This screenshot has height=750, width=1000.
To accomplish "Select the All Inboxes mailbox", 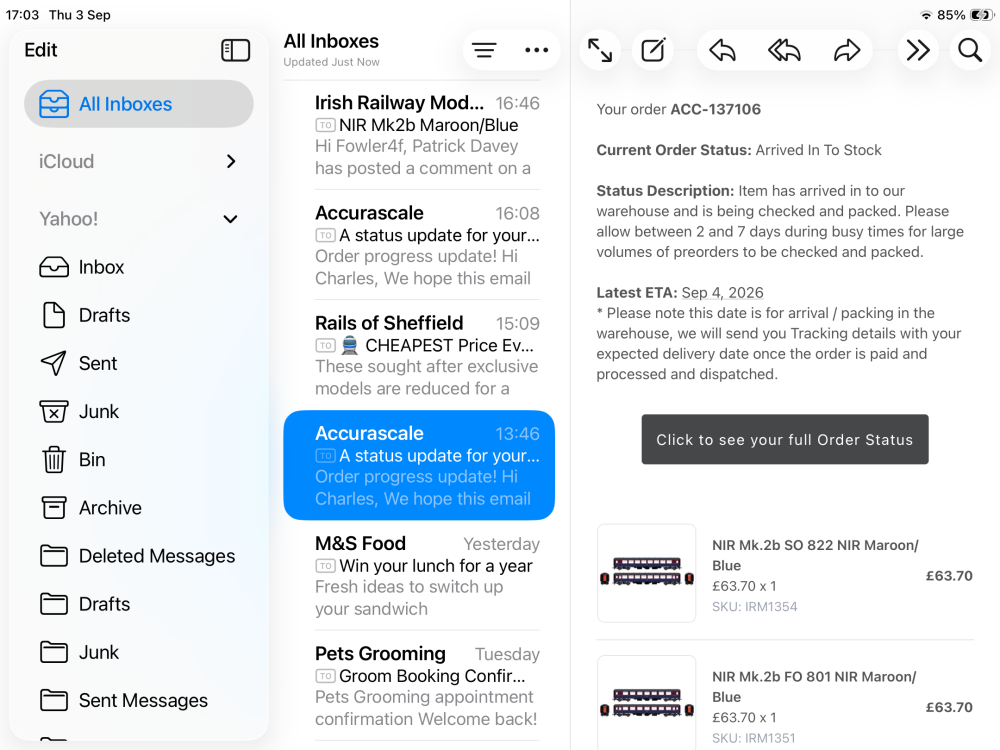I will click(138, 104).
